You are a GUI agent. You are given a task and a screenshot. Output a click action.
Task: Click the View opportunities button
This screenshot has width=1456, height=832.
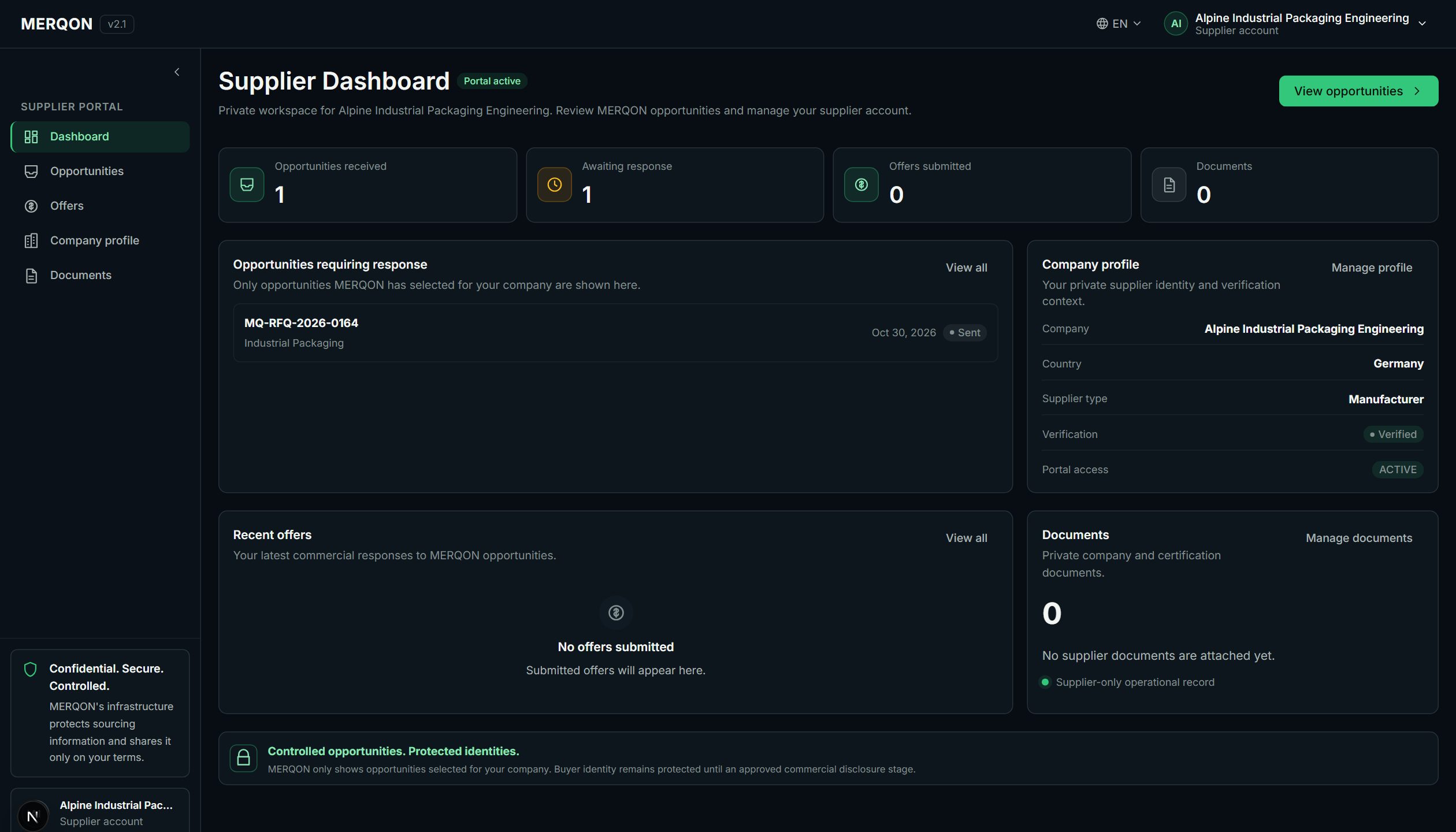pos(1358,91)
